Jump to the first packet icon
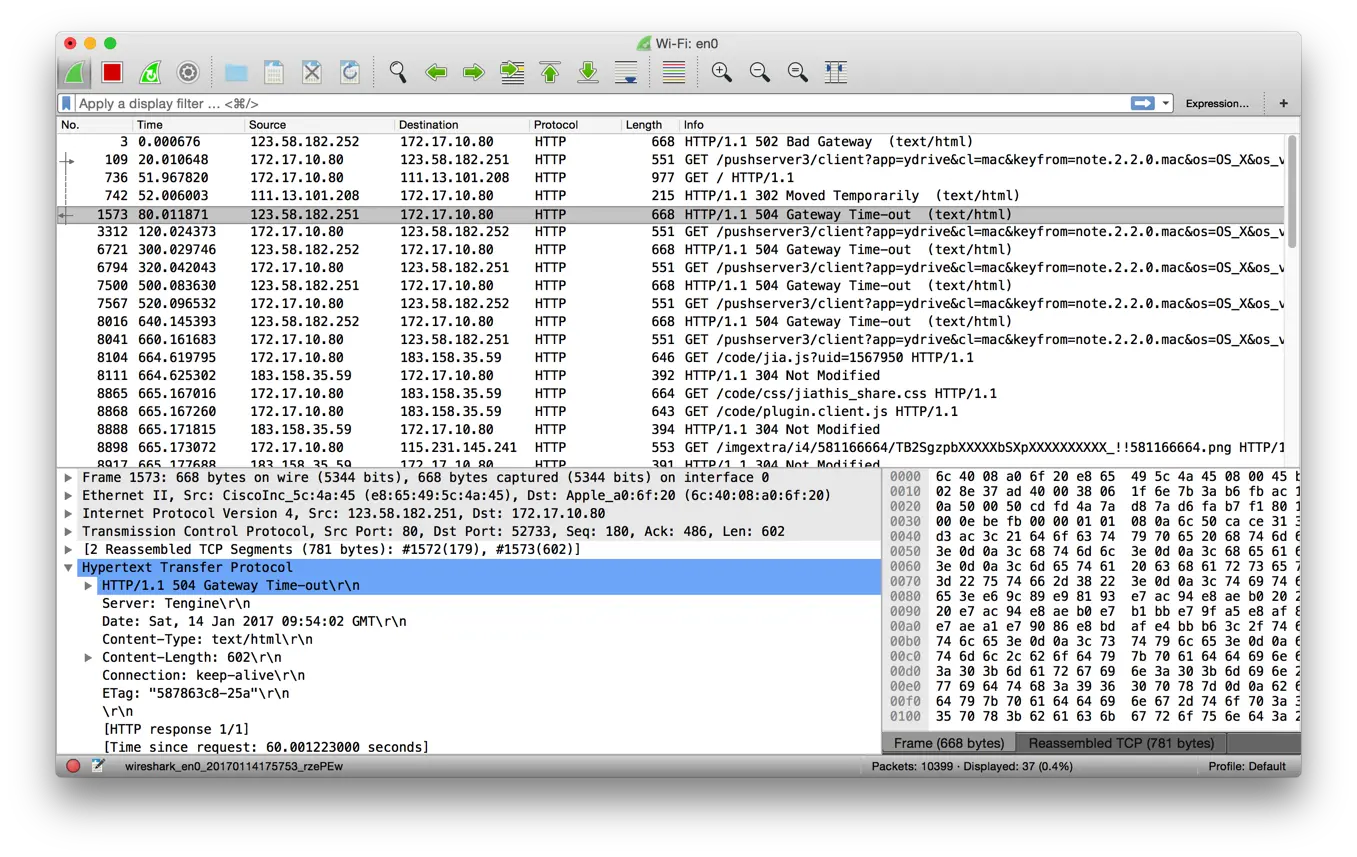 [x=550, y=72]
